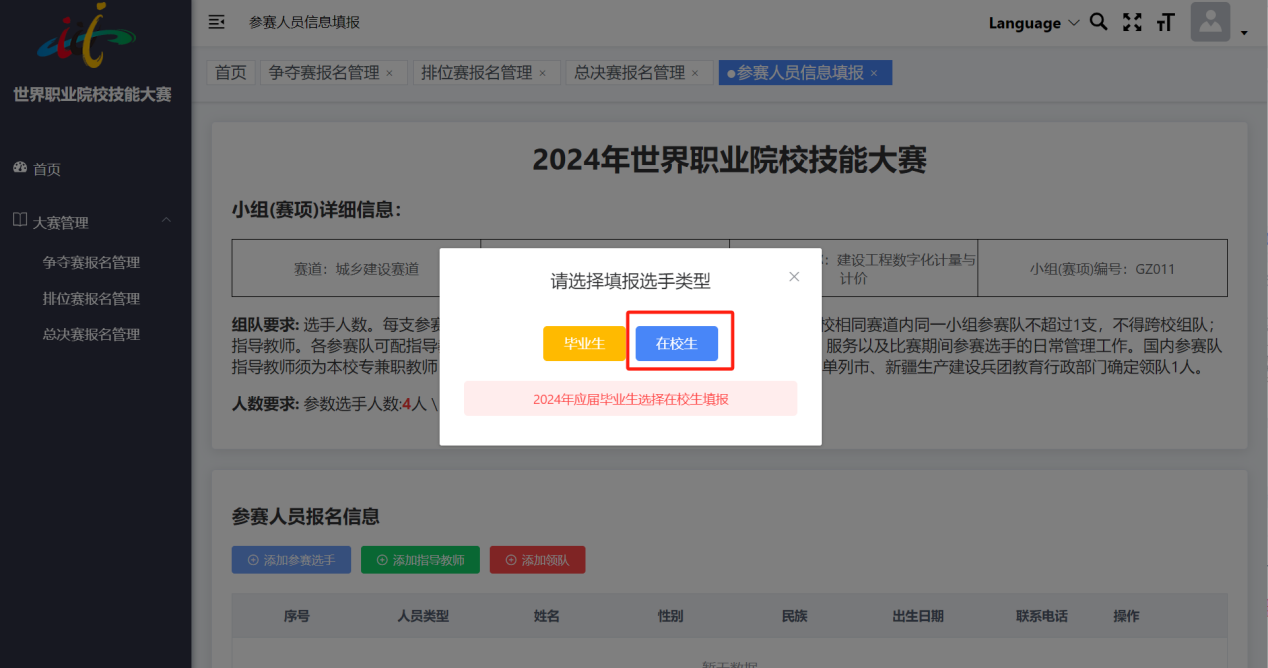Screen dimensions: 1268x668
Task: Click the 操作 column header
Action: pyautogui.click(x=1126, y=616)
